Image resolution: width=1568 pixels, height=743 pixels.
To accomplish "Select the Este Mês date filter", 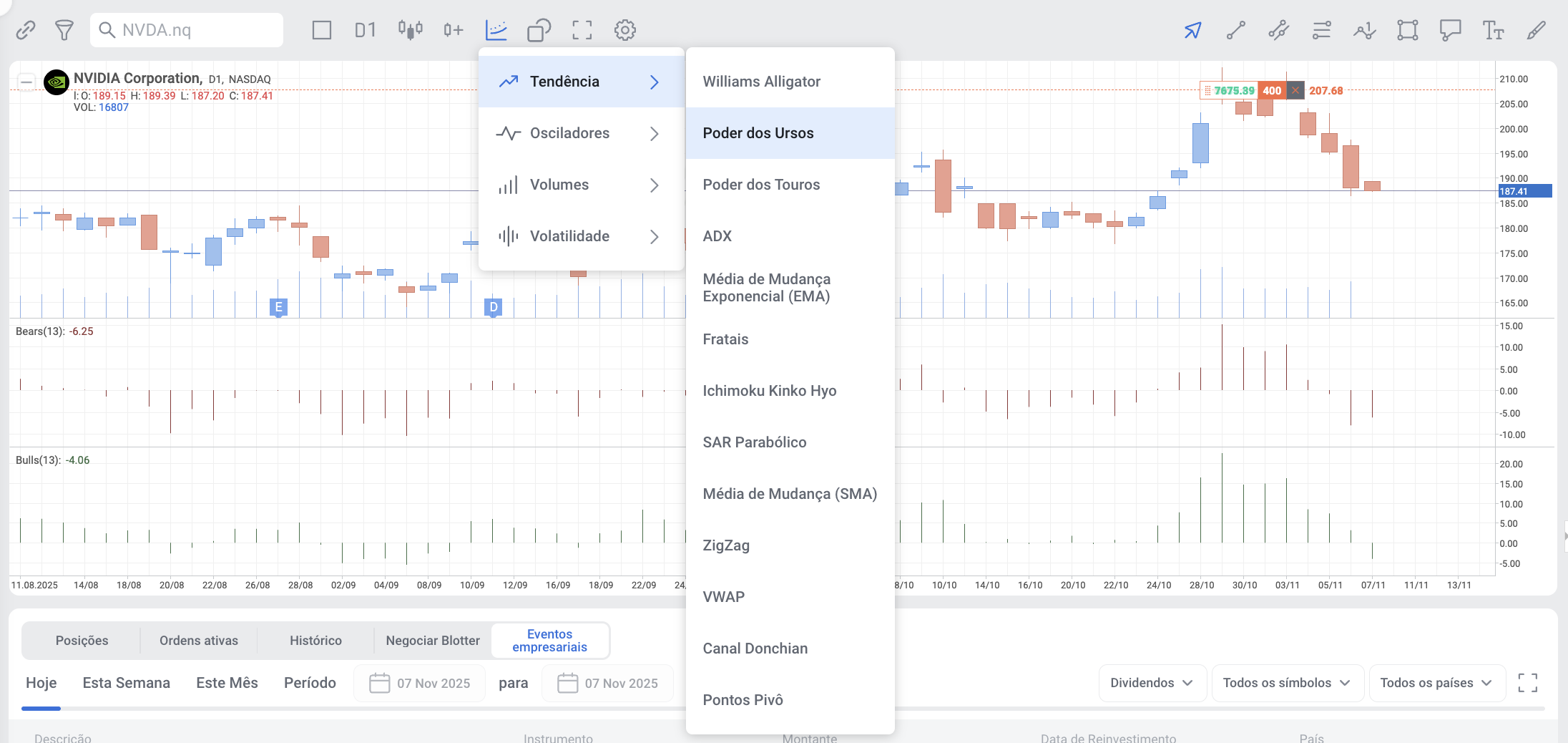I will (227, 683).
